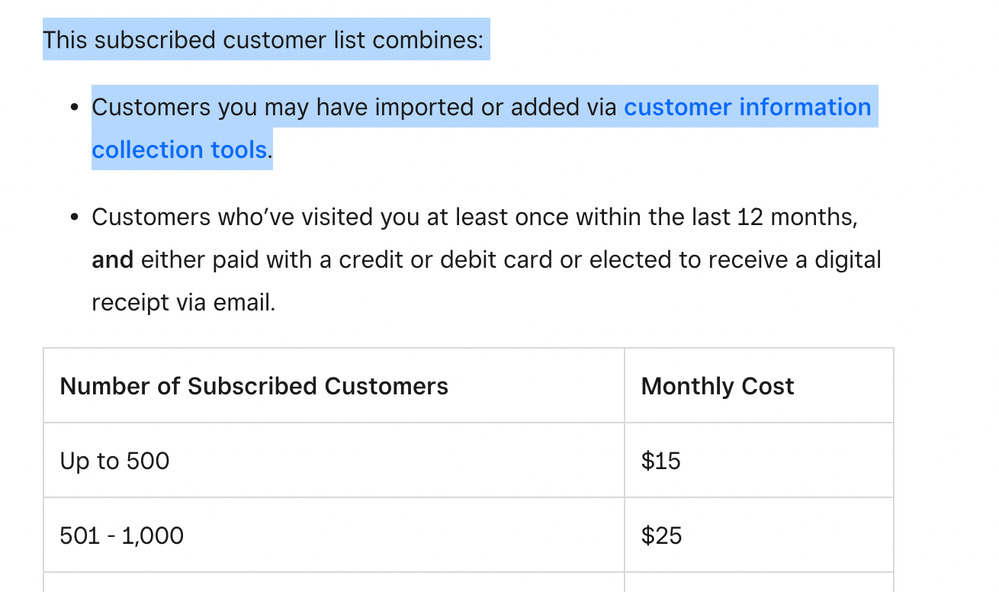Click the bold word 'and'
Image resolution: width=999 pixels, height=592 pixels.
click(112, 260)
